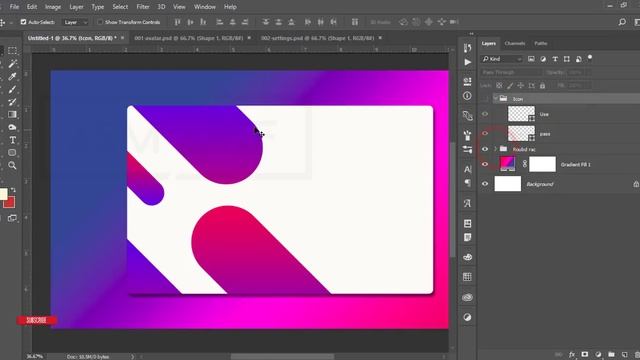
Task: Toggle the Auto-Select checkbox
Action: [23, 22]
